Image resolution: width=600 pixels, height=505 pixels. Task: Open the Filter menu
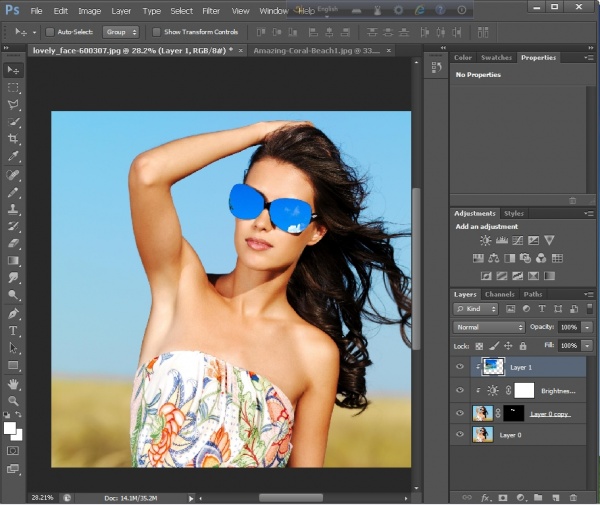point(211,11)
